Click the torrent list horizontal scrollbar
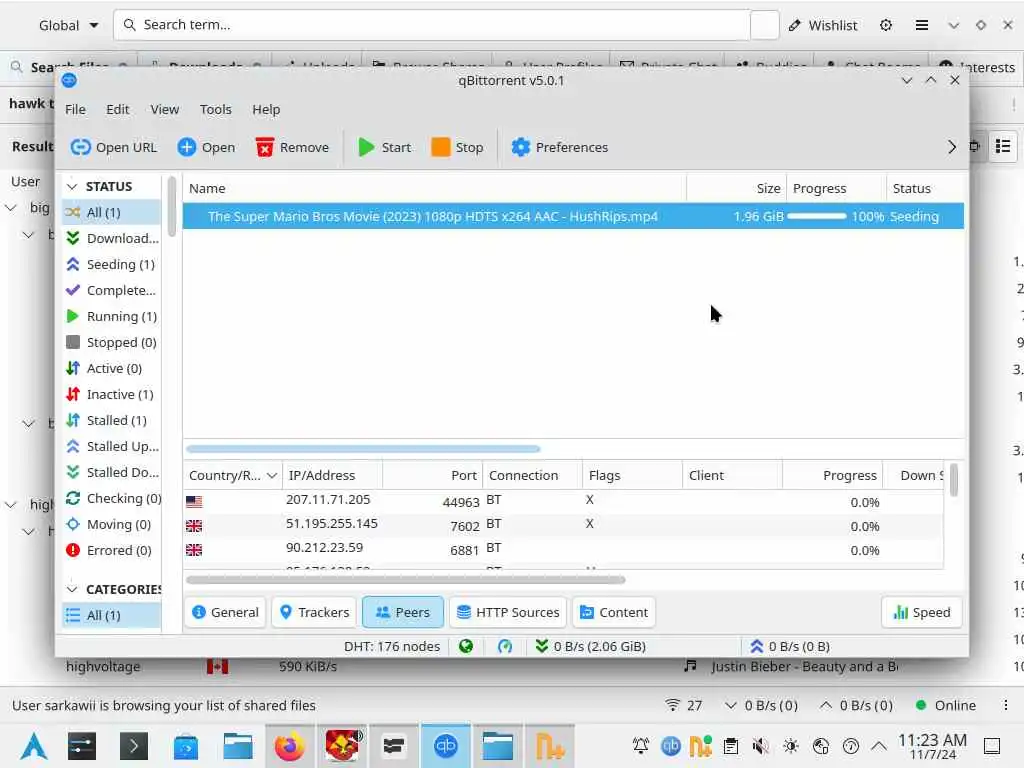This screenshot has width=1024, height=768. pyautogui.click(x=363, y=449)
